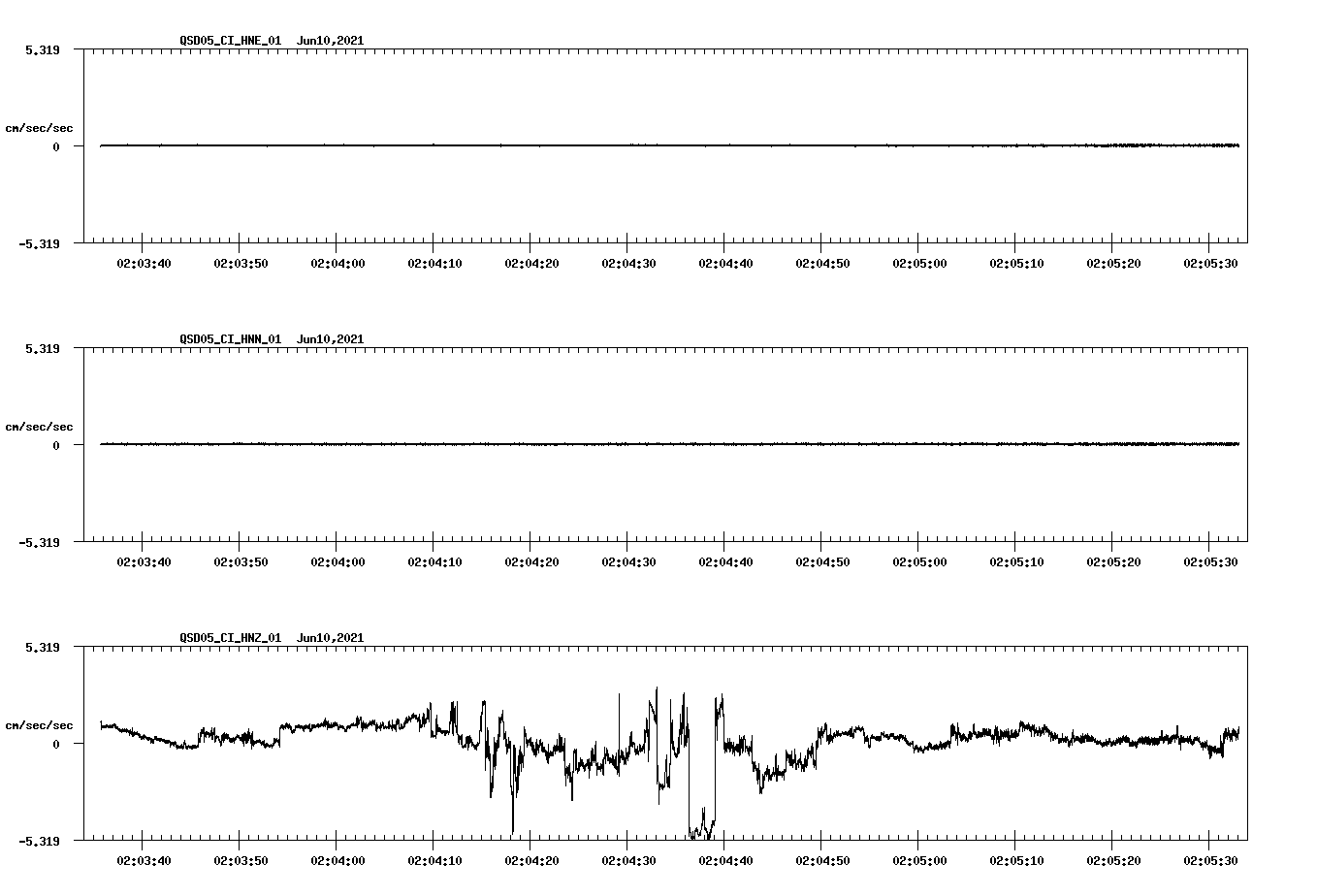Click cm/sec/sec unit label of HNE plot
The width and height of the screenshot is (1317, 896).
pos(39,128)
